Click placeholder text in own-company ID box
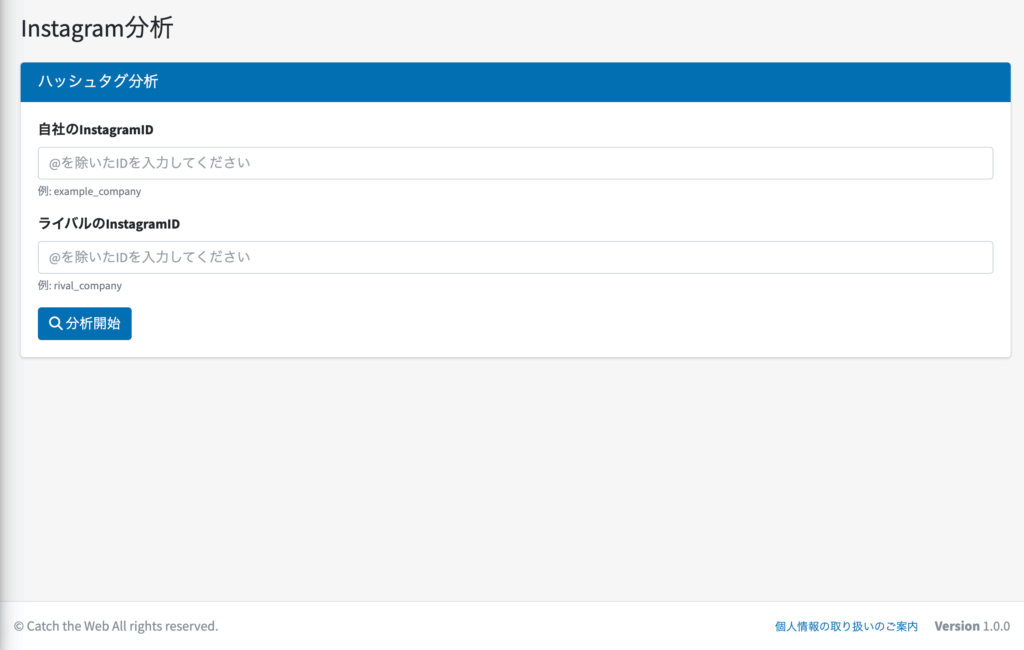 click(149, 163)
